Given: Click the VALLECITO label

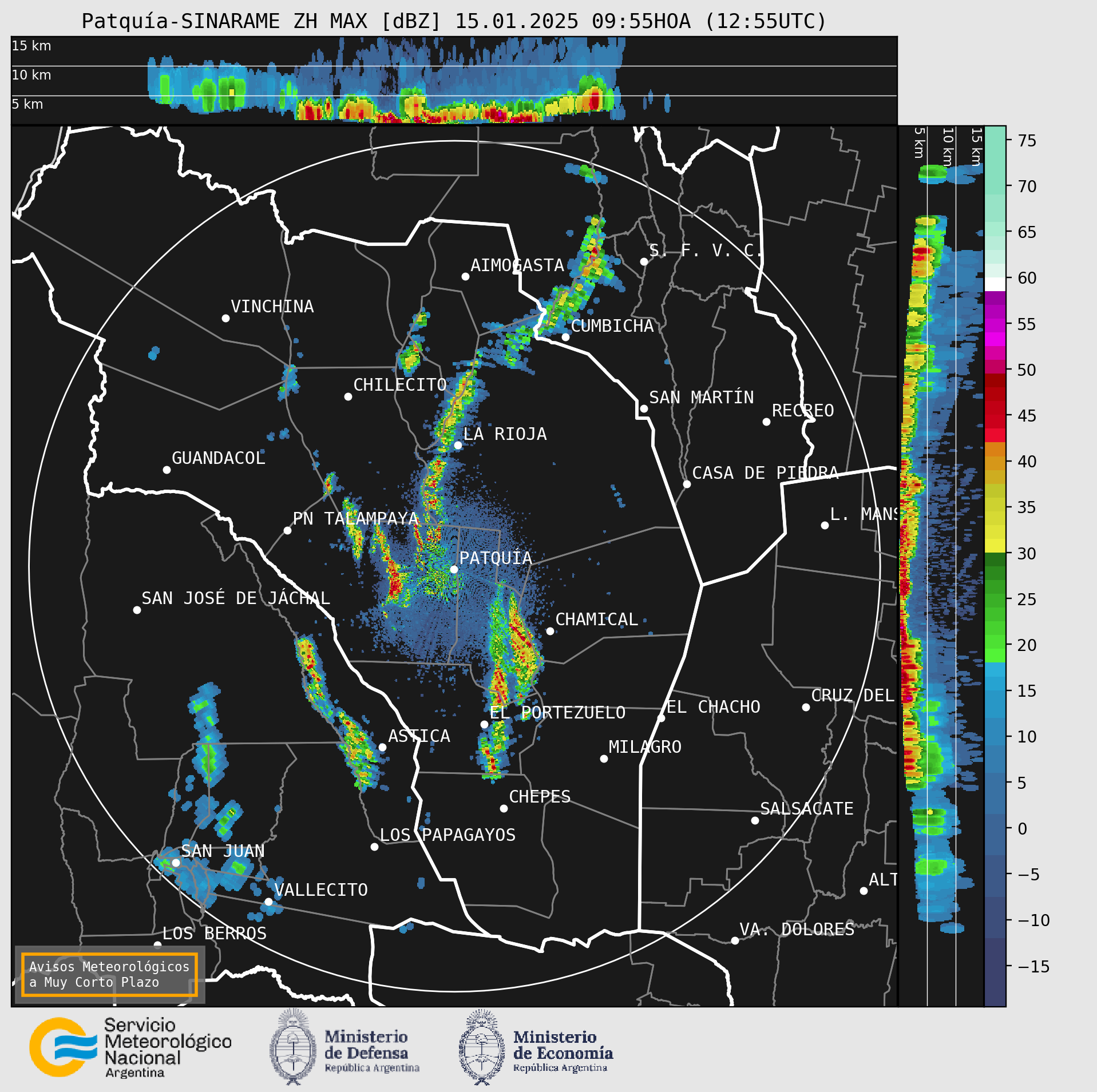Looking at the screenshot, I should pyautogui.click(x=321, y=890).
